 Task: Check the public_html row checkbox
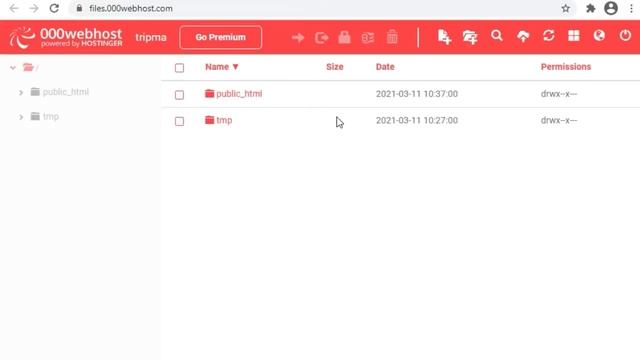click(x=179, y=95)
